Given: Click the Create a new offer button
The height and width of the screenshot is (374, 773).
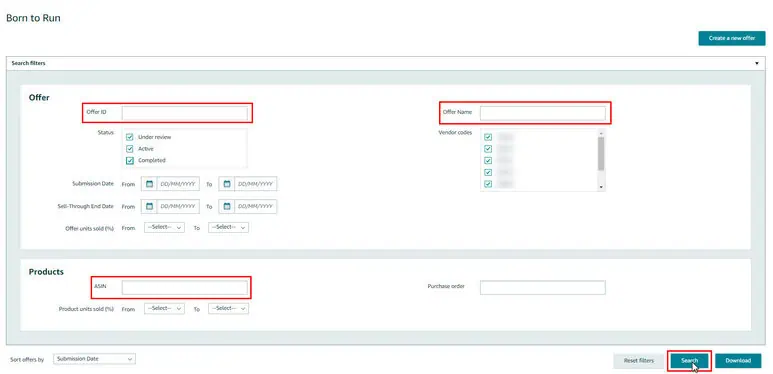Looking at the screenshot, I should (x=732, y=38).
